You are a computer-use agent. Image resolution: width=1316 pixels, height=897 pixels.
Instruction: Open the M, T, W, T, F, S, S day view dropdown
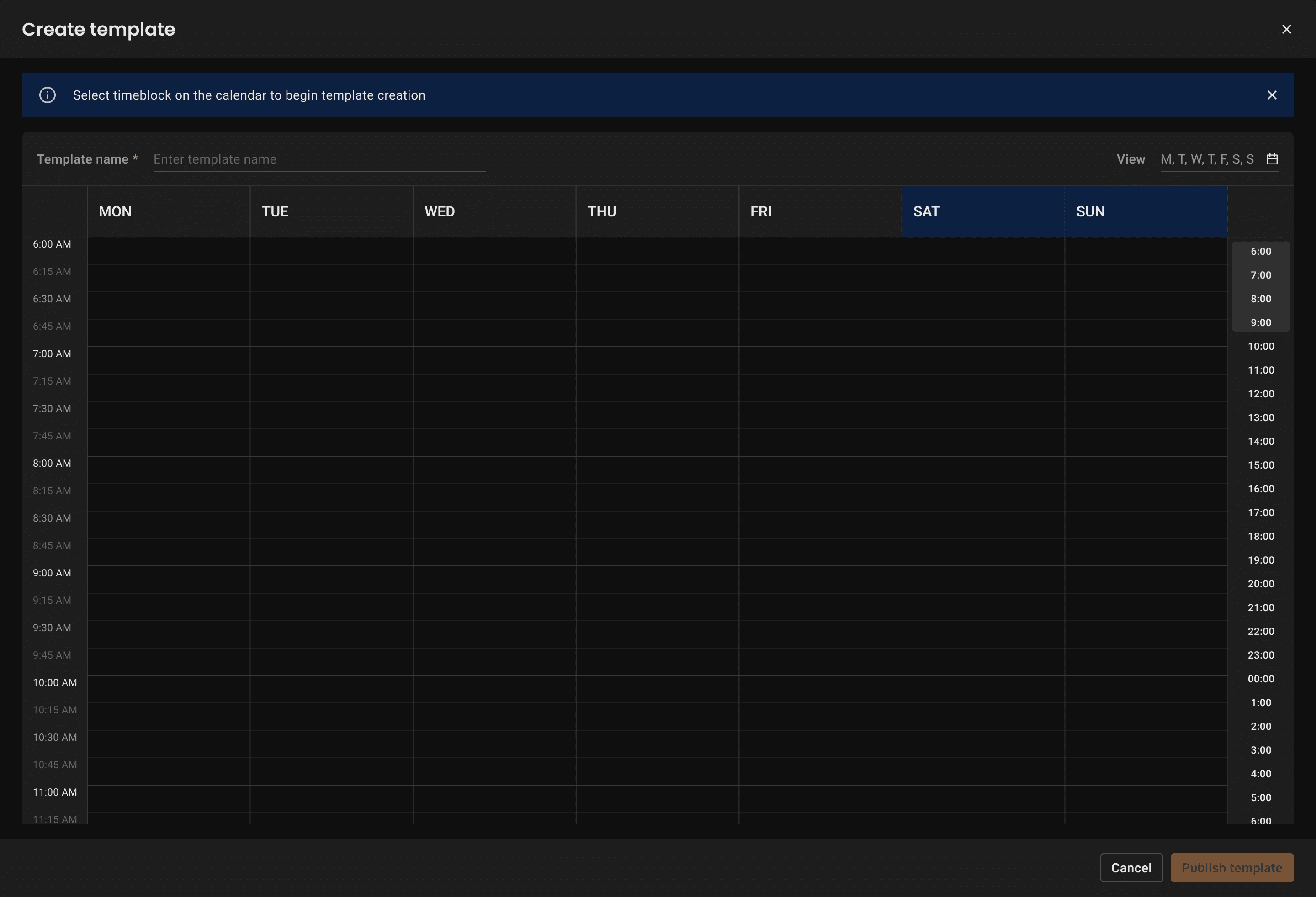[x=1207, y=159]
